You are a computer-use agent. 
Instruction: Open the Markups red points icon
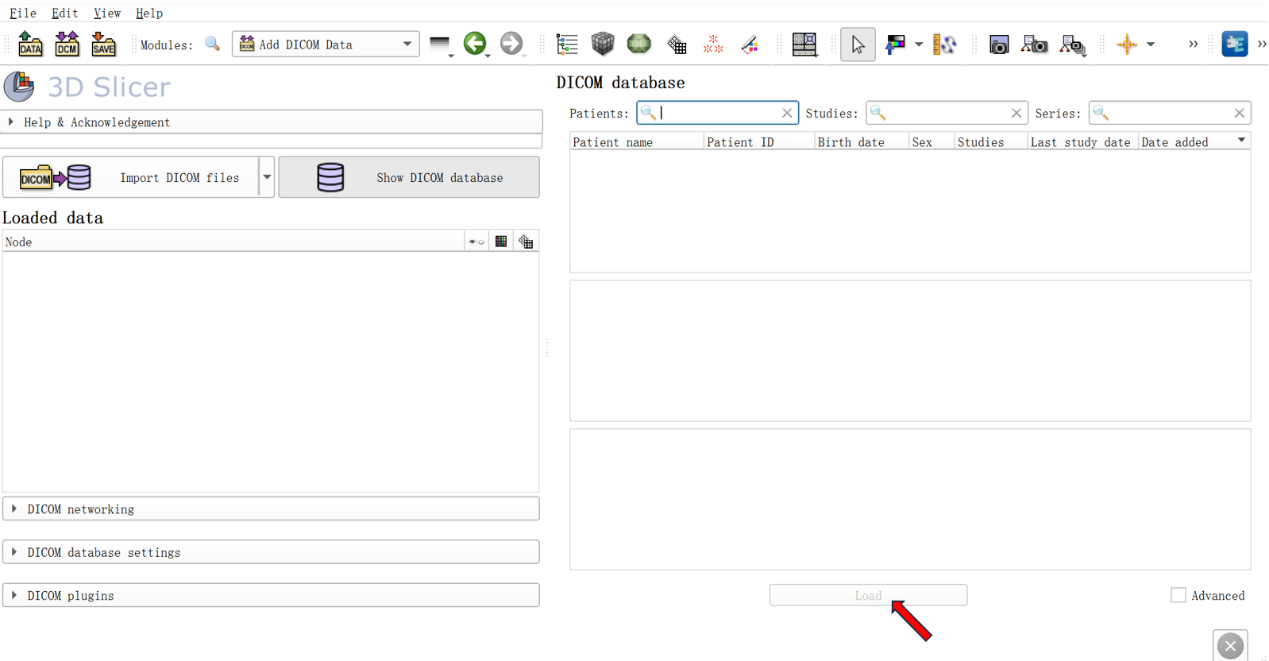(x=713, y=44)
